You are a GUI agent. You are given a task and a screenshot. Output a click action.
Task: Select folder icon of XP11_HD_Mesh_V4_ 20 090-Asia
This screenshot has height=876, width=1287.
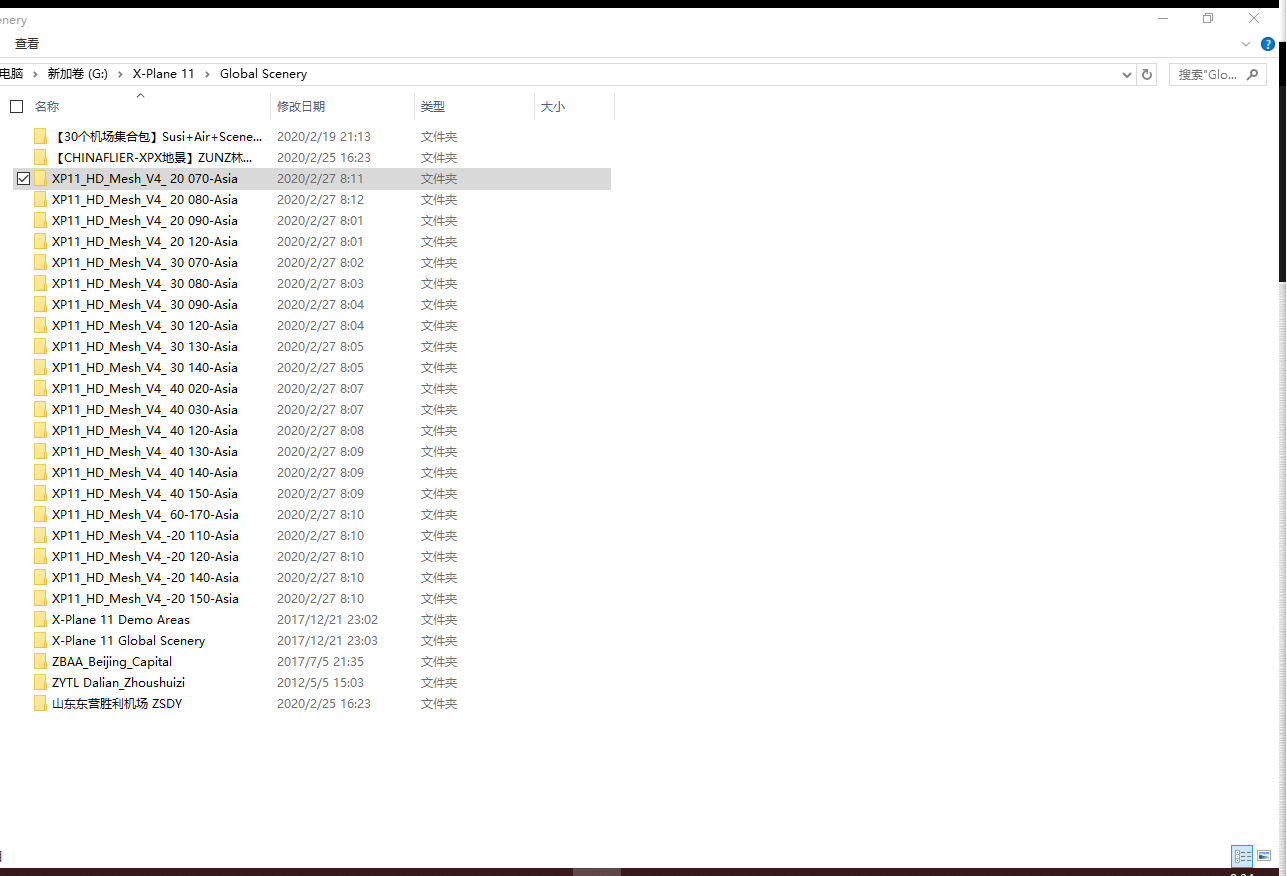pyautogui.click(x=40, y=220)
